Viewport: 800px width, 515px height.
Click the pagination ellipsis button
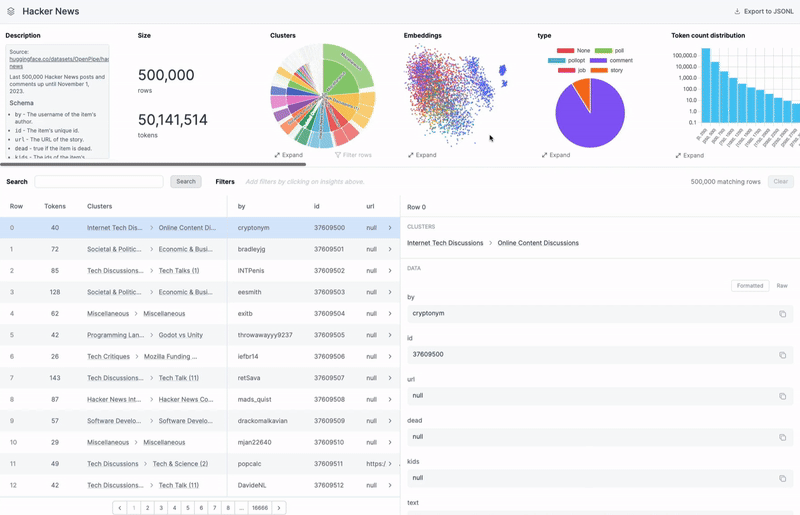(241, 508)
